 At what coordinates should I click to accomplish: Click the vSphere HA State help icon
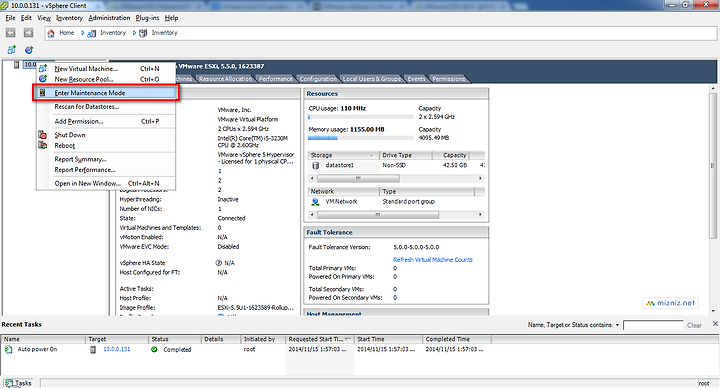click(x=219, y=263)
